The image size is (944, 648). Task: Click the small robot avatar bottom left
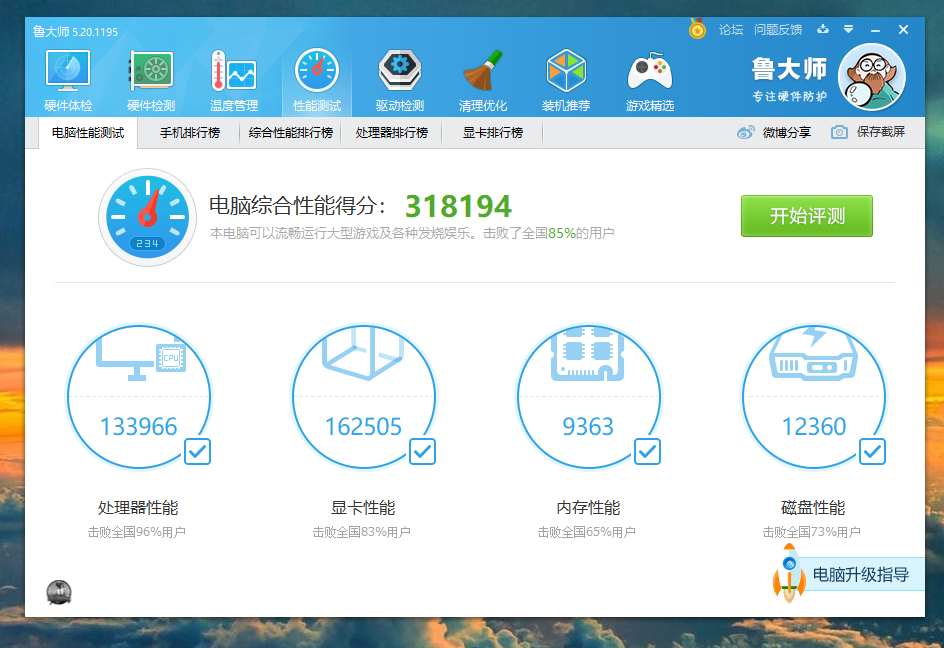(x=60, y=594)
